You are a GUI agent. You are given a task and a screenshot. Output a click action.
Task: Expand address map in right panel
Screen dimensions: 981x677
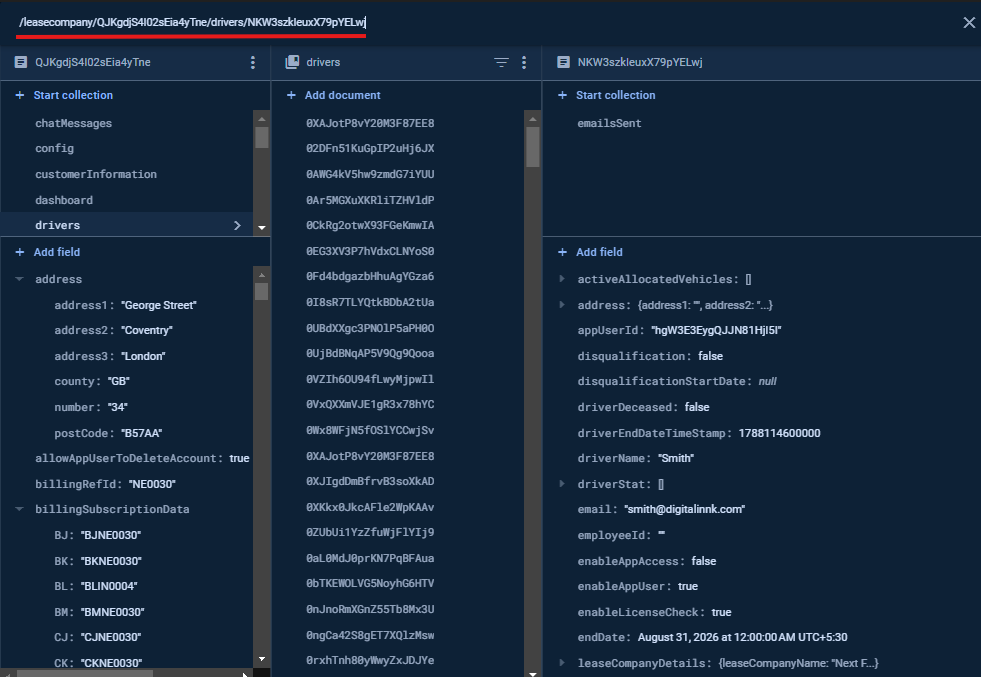[562, 305]
